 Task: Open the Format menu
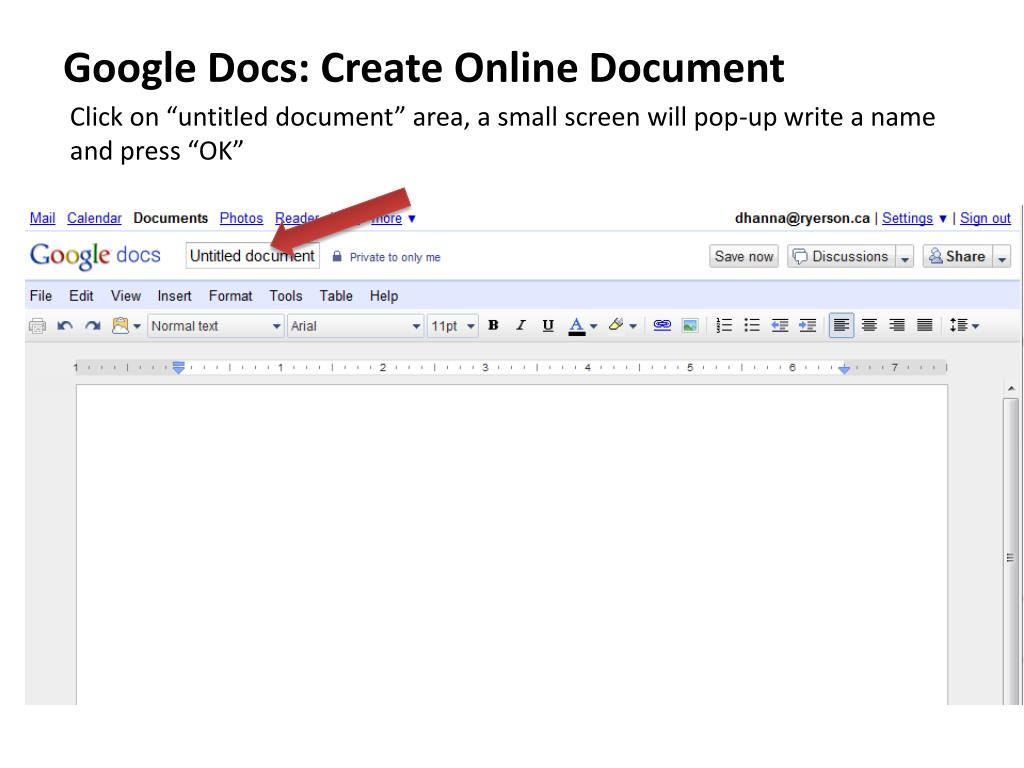231,296
